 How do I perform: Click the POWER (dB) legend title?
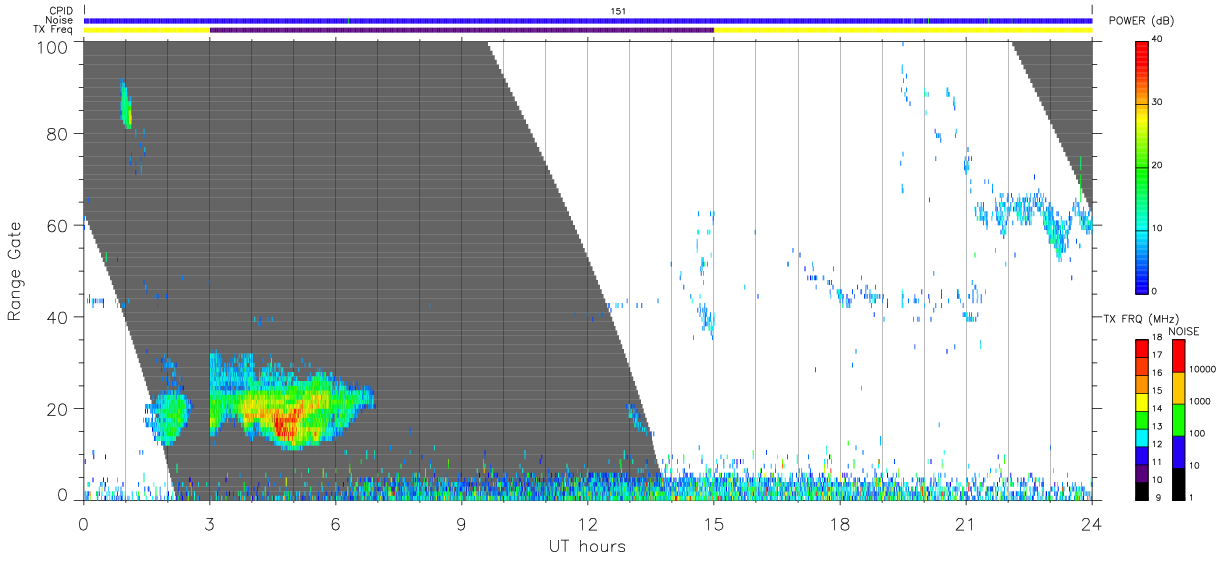tap(1141, 21)
